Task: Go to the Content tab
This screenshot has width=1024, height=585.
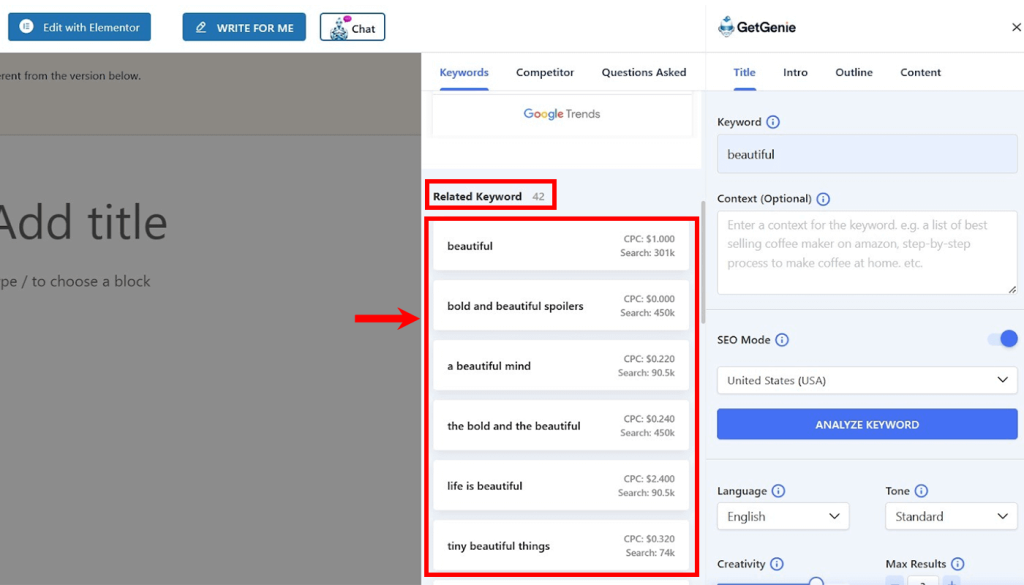Action: 920,72
